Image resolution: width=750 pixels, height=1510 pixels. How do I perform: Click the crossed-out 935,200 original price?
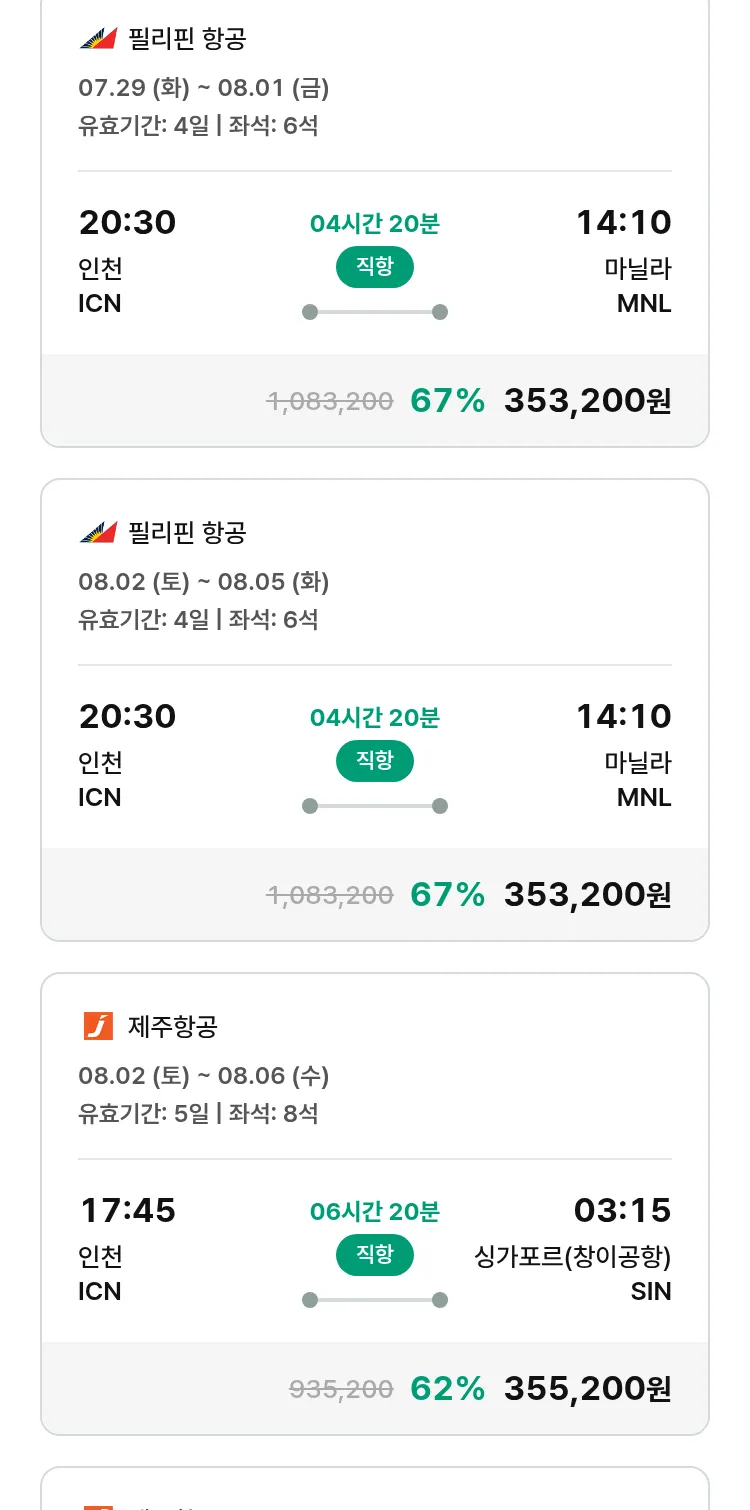coord(341,1389)
